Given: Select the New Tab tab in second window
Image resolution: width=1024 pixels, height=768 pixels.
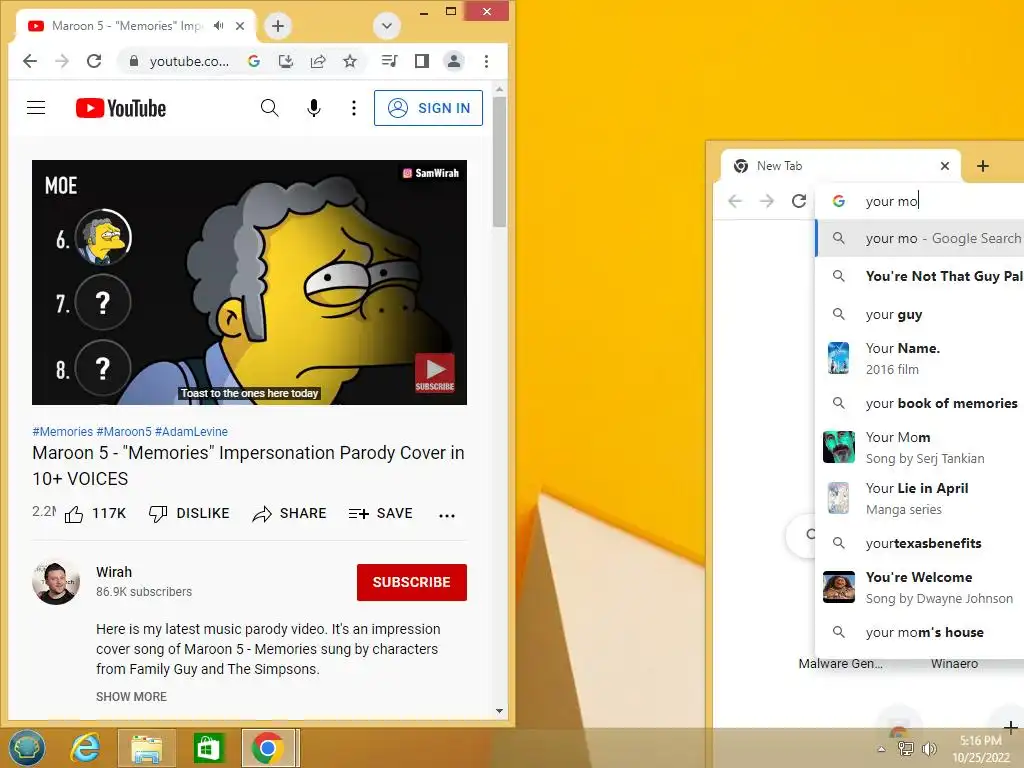Looking at the screenshot, I should click(x=840, y=166).
